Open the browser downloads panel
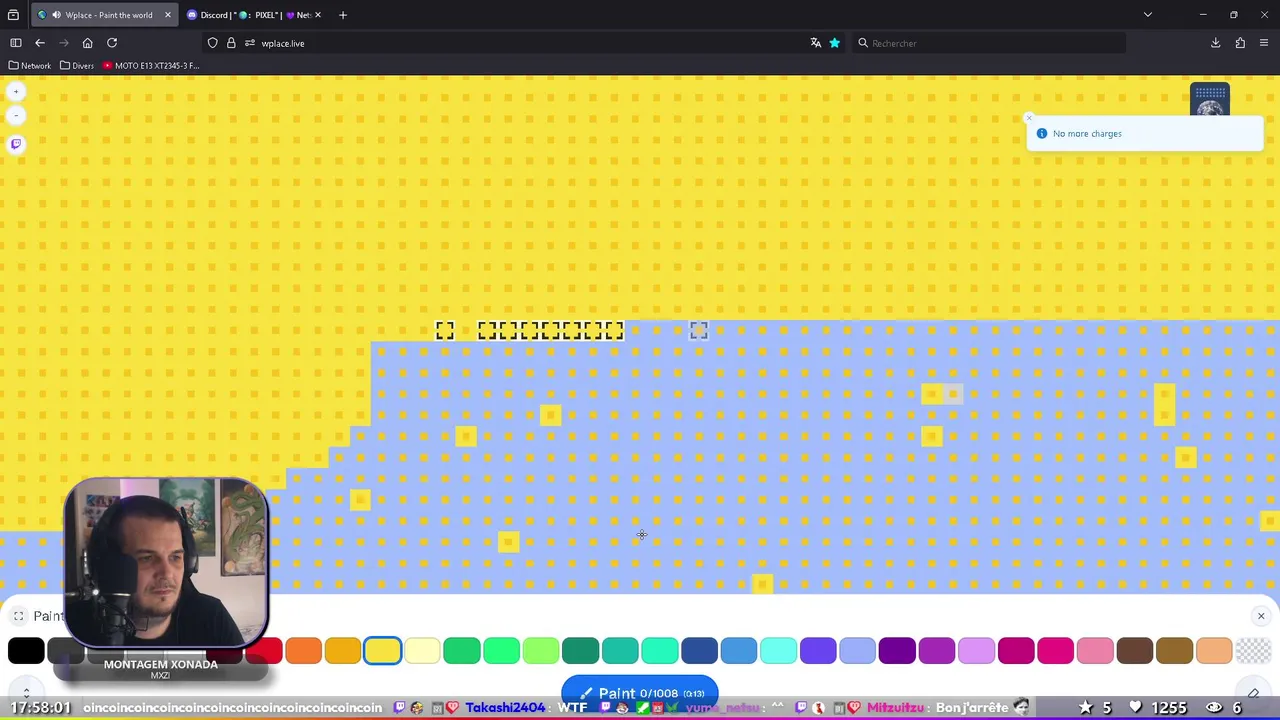The height and width of the screenshot is (720, 1280). pyautogui.click(x=1216, y=43)
